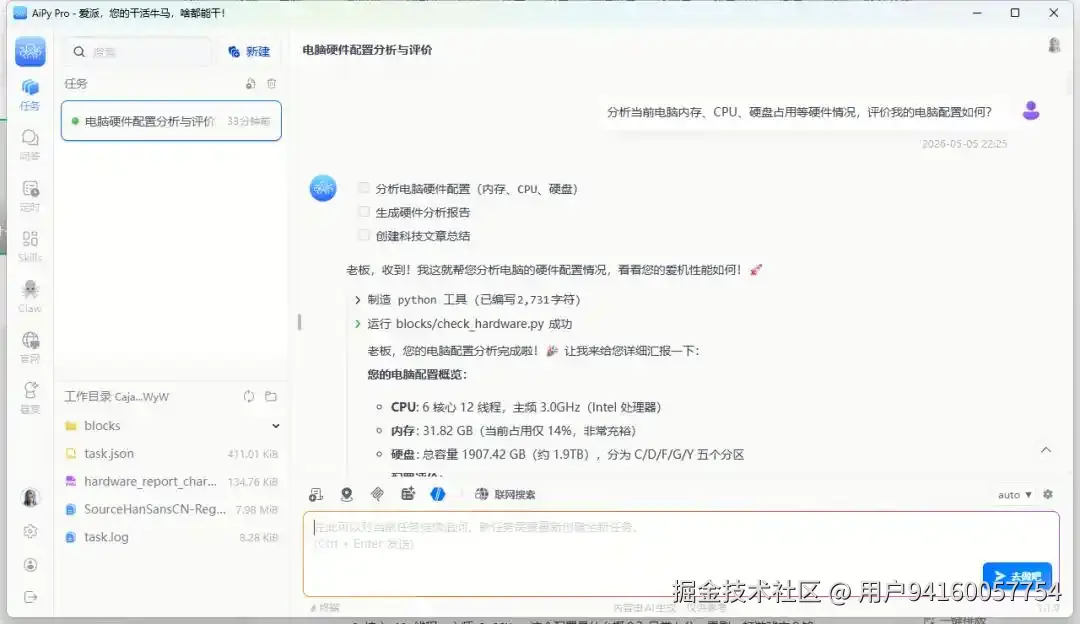This screenshot has width=1080, height=624.
Task: Click the blue hexagon icon in input toolbar
Action: point(437,494)
